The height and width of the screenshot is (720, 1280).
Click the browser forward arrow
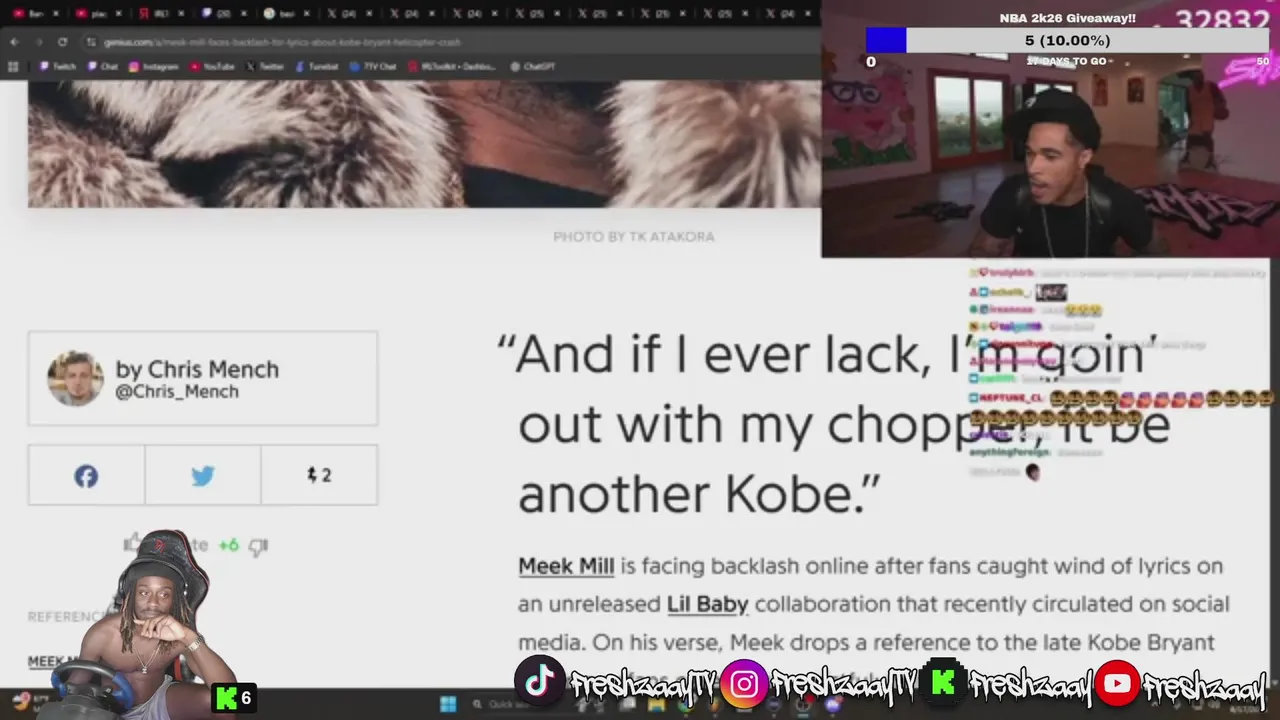tap(38, 42)
